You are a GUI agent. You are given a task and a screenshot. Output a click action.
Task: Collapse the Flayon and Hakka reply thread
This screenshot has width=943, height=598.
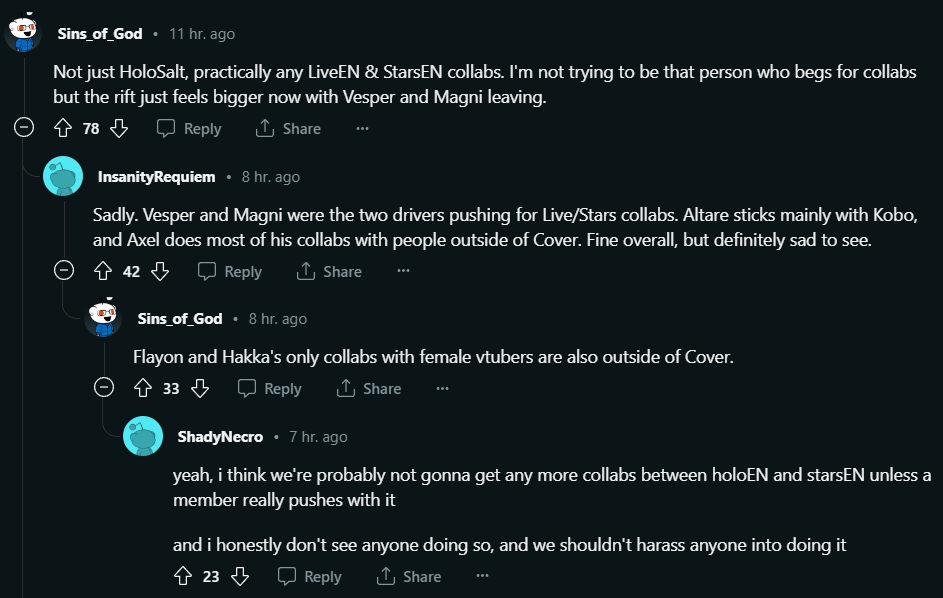[104, 388]
